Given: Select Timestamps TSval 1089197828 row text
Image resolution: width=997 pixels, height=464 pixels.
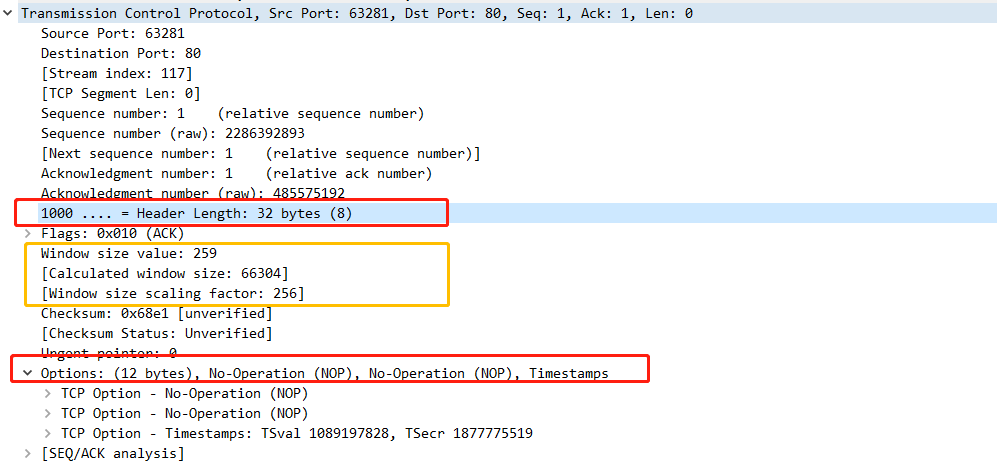Looking at the screenshot, I should point(297,433).
